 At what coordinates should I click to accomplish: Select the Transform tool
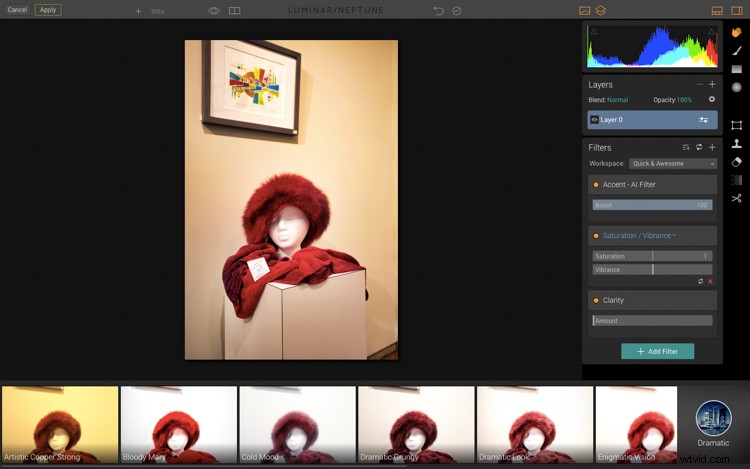(x=737, y=125)
